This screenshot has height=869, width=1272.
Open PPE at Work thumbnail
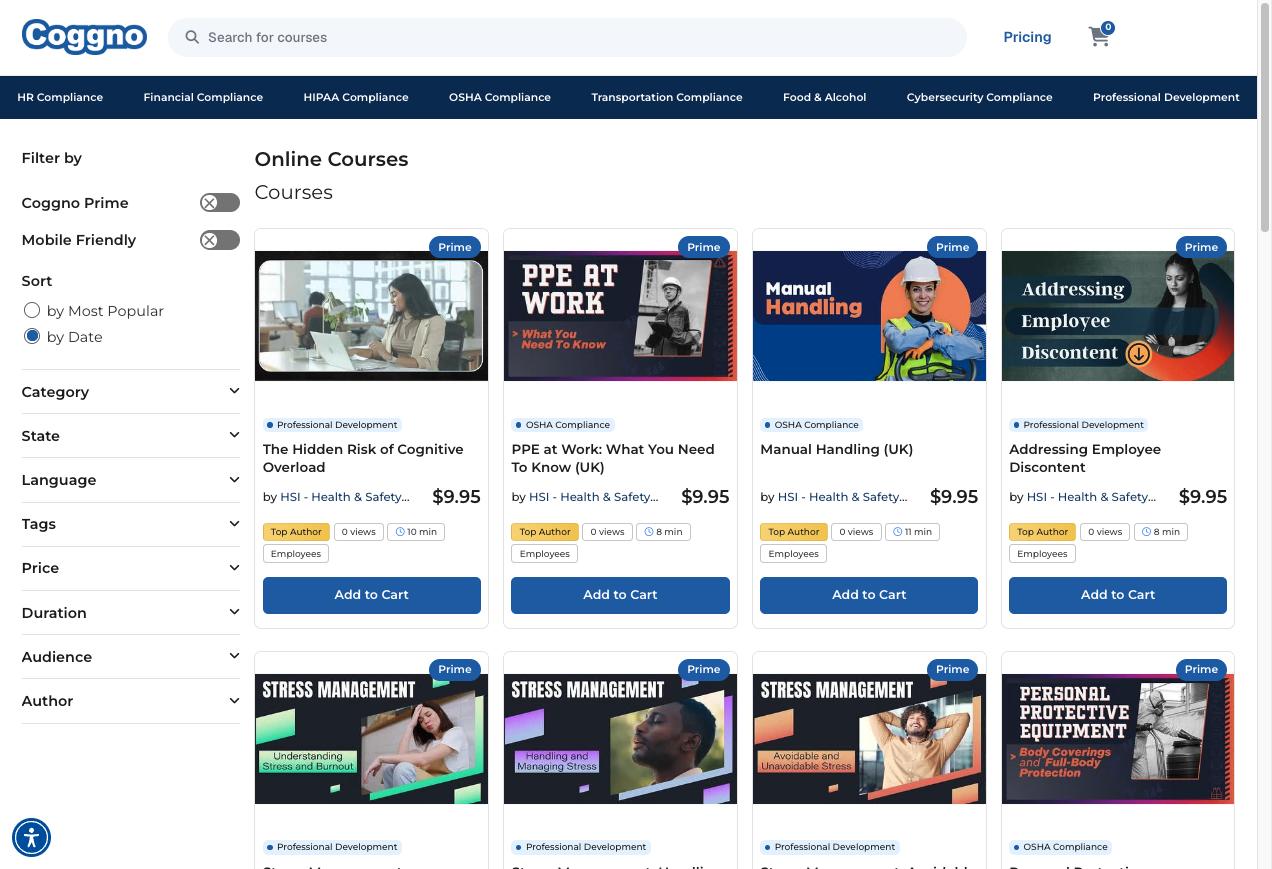(x=620, y=316)
